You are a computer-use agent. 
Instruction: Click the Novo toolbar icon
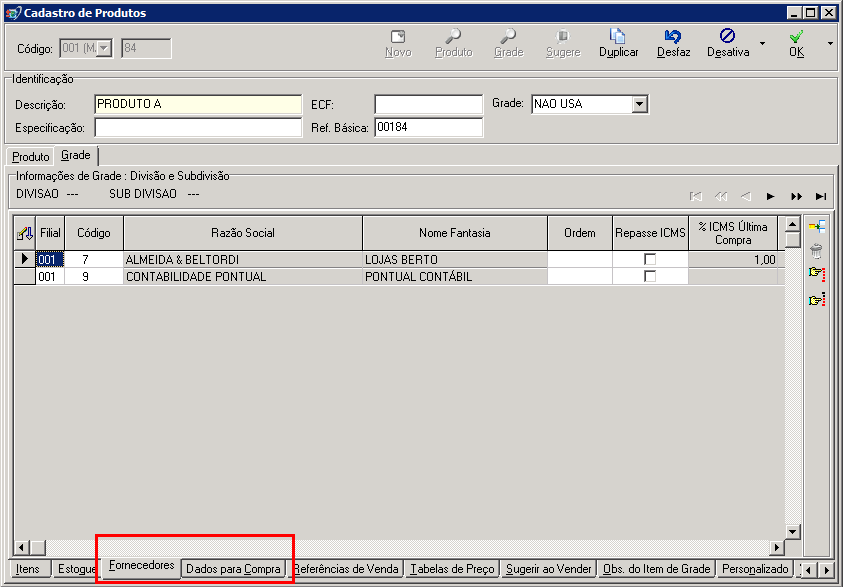pyautogui.click(x=398, y=37)
